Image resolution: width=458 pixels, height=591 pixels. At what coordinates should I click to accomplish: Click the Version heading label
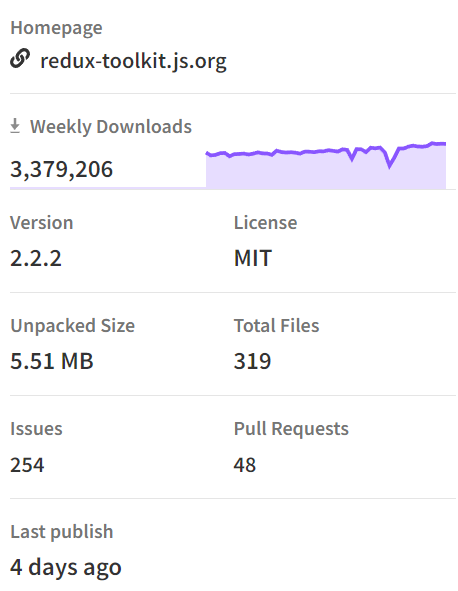tap(41, 222)
